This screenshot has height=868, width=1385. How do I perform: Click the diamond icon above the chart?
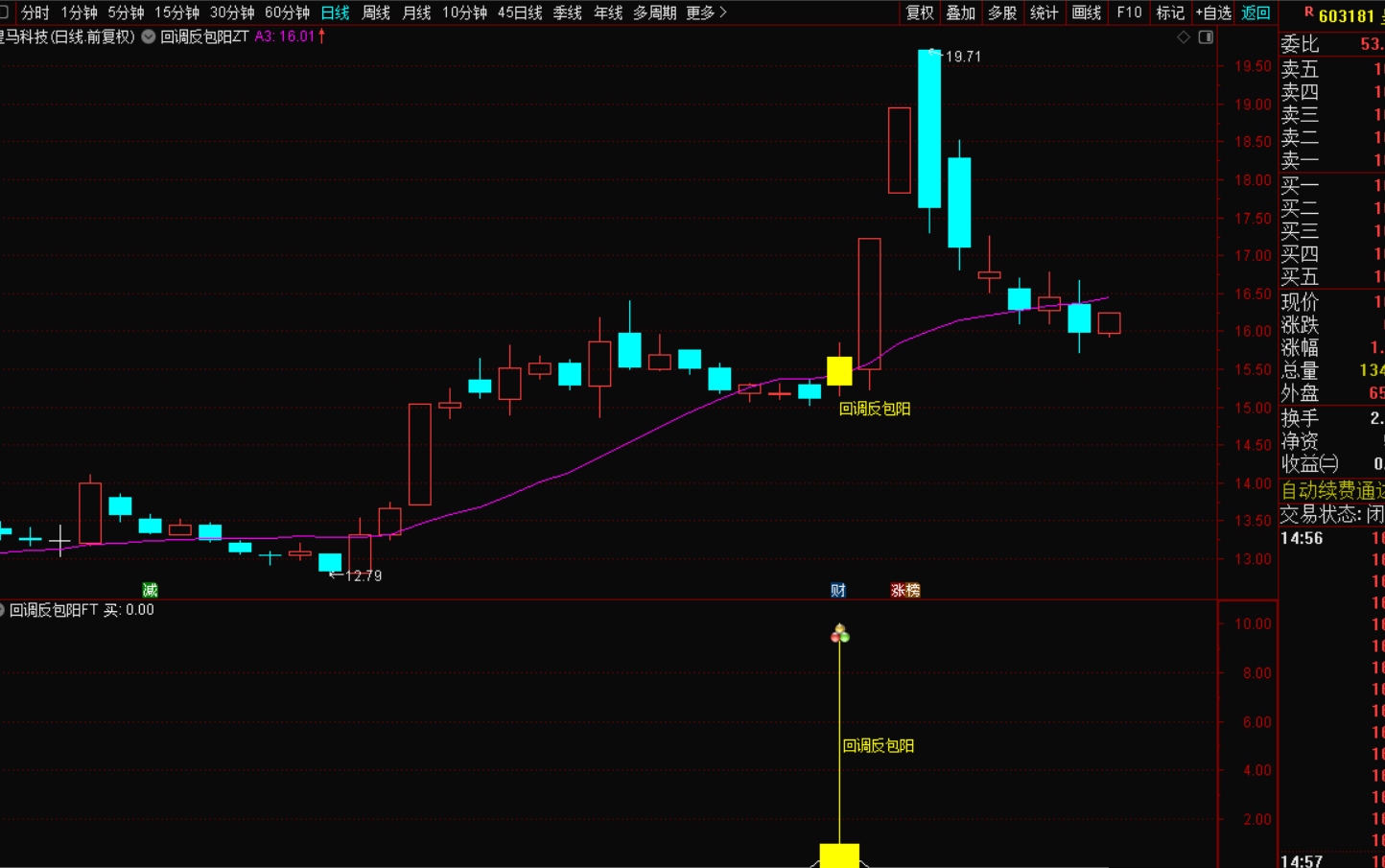1184,37
